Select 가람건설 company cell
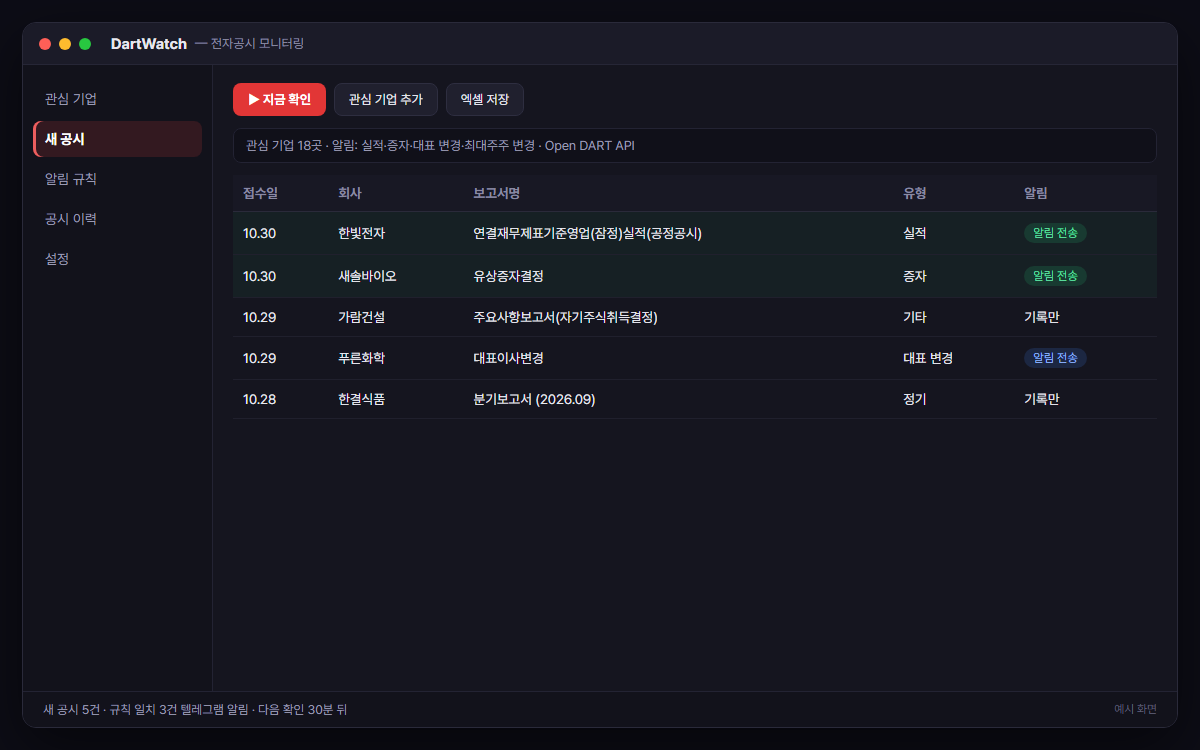The width and height of the screenshot is (1200, 750). click(361, 317)
